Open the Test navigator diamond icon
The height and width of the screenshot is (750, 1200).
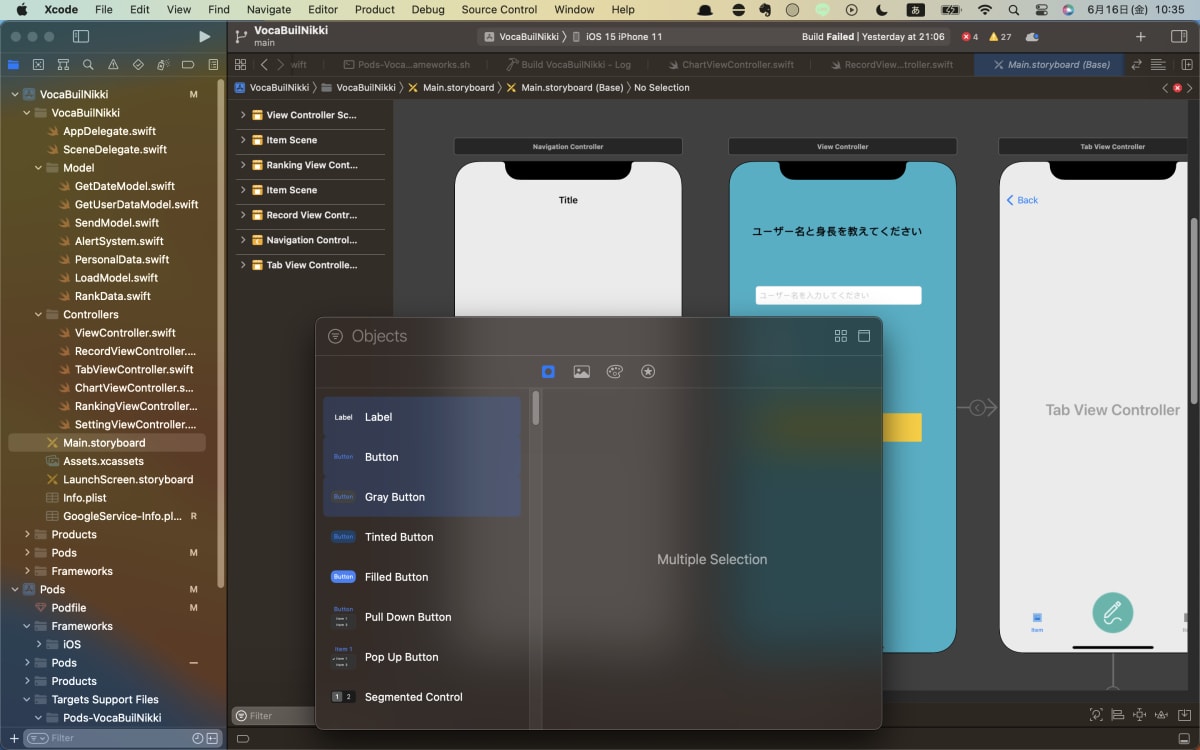tap(138, 64)
